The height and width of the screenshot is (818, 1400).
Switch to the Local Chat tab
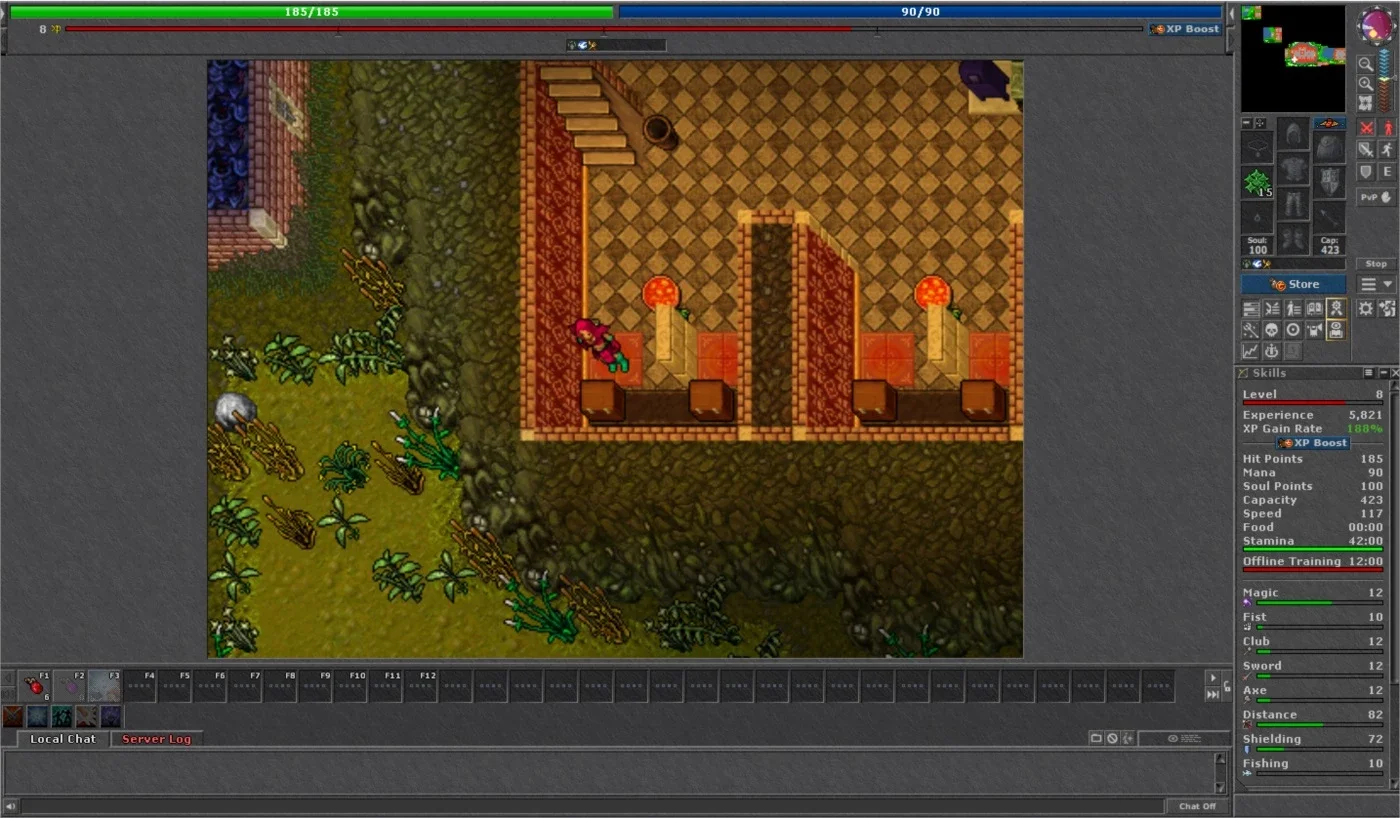point(63,739)
